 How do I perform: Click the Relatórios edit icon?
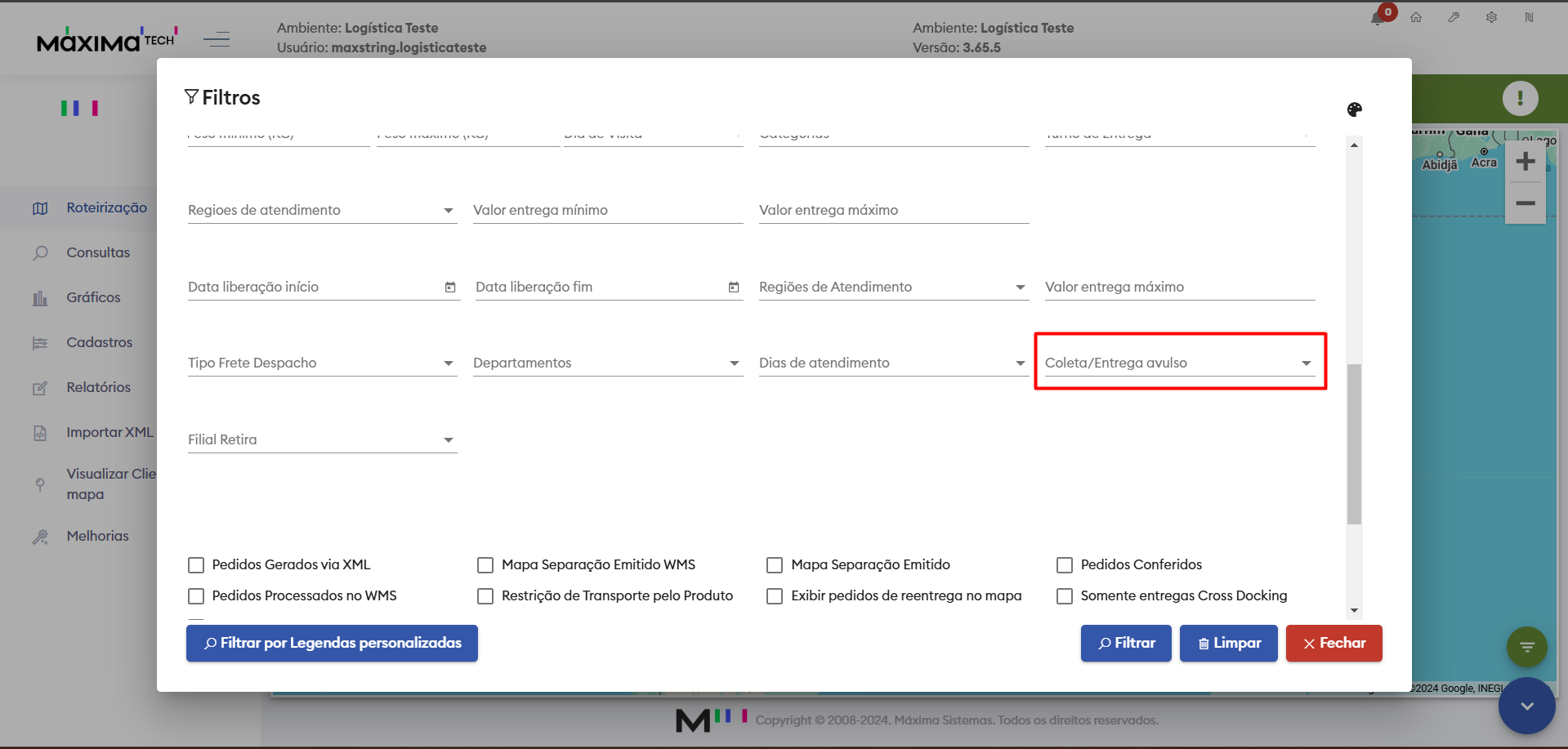coord(40,388)
